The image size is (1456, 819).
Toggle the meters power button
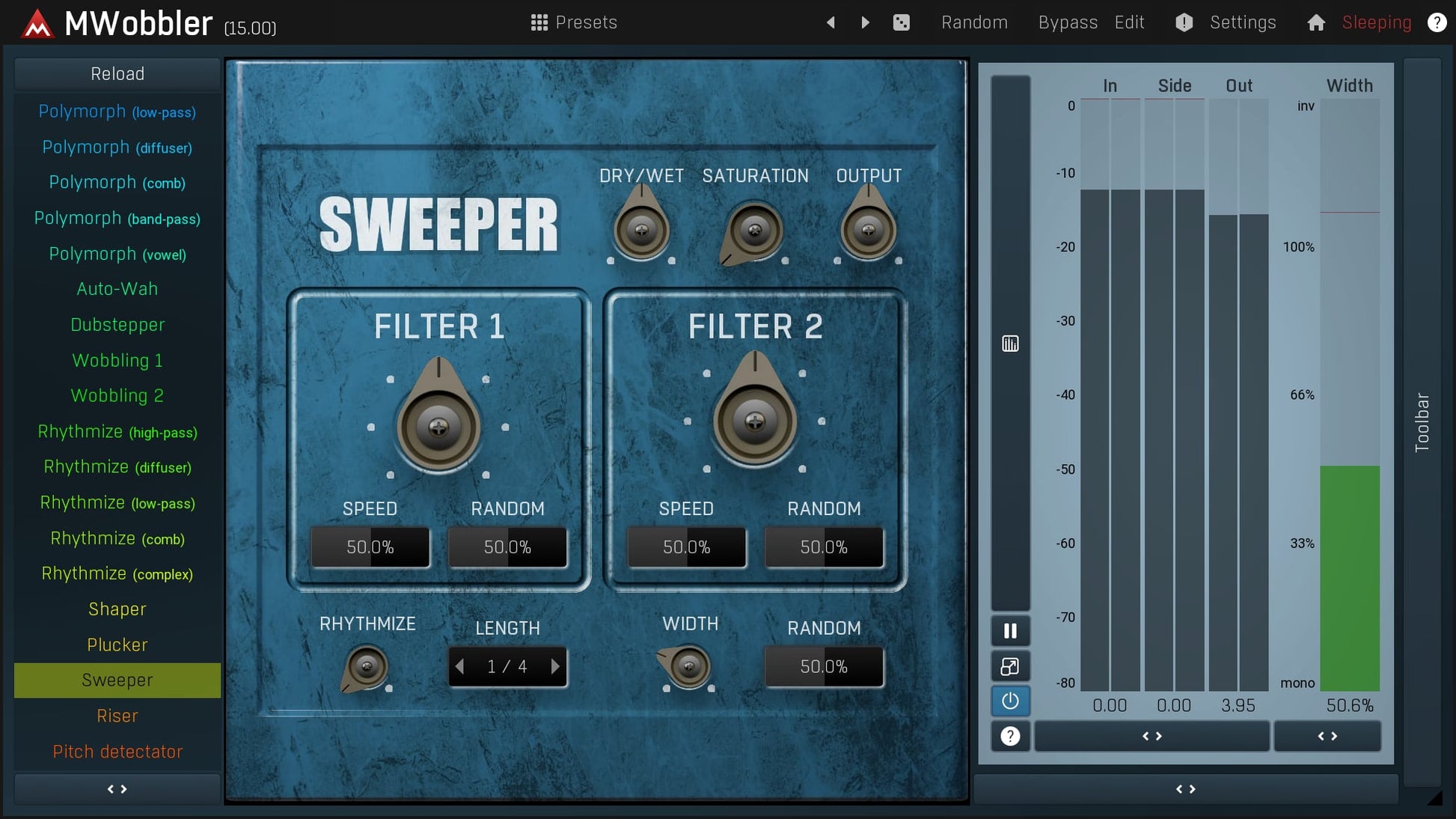point(1010,701)
